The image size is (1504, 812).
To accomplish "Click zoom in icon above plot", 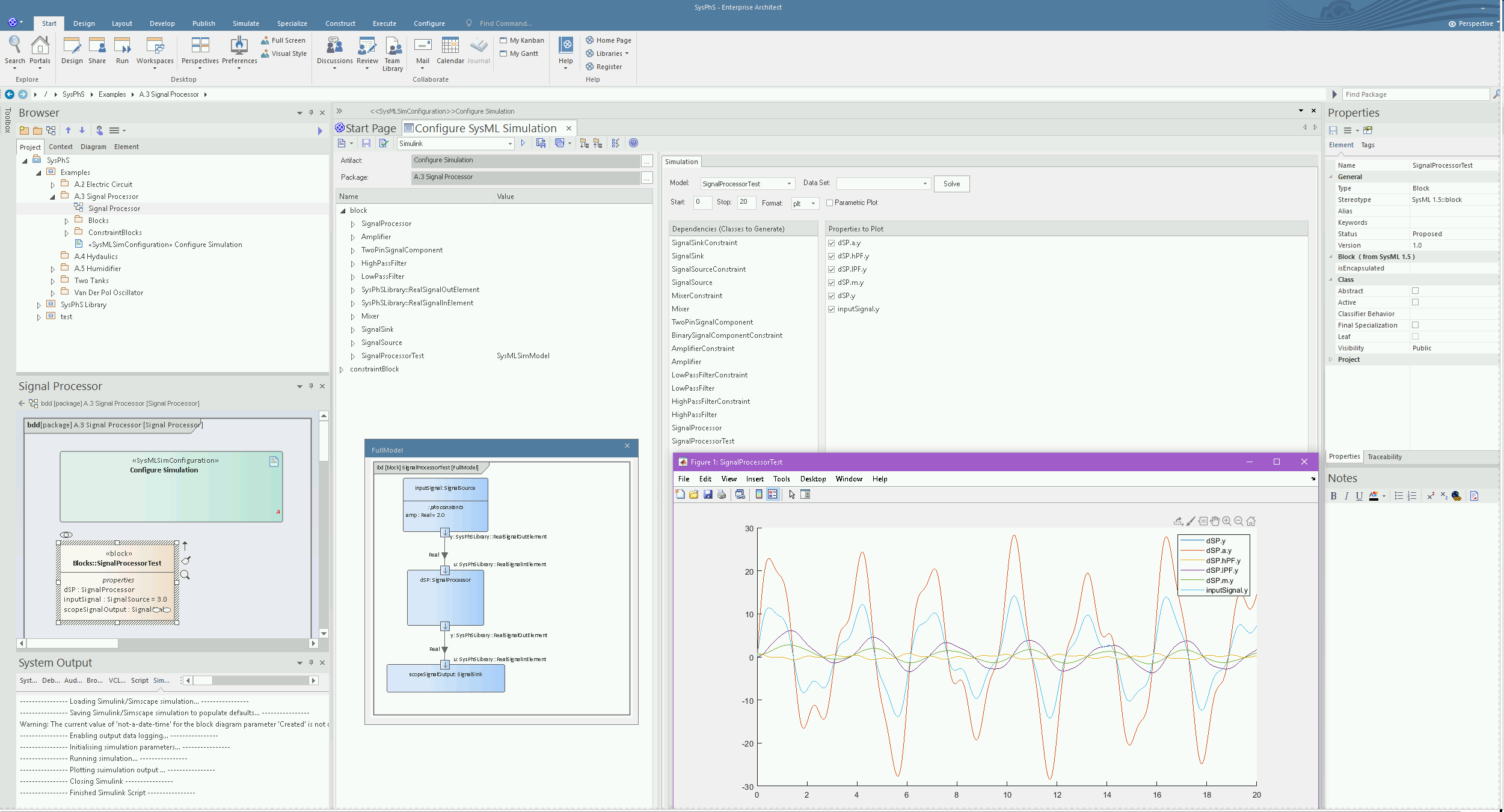I will pyautogui.click(x=1227, y=522).
